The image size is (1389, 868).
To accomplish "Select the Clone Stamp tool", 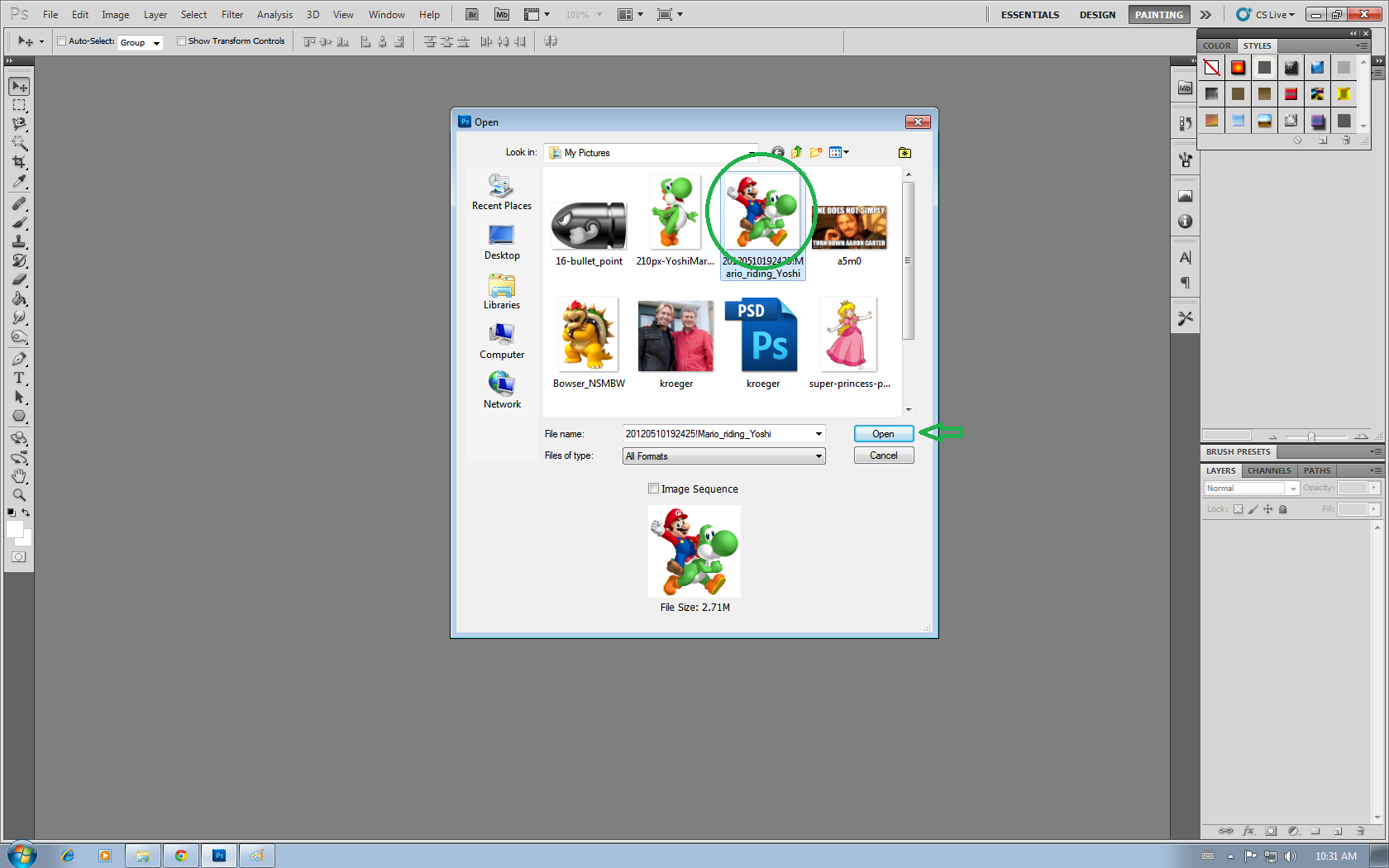I will tap(19, 241).
